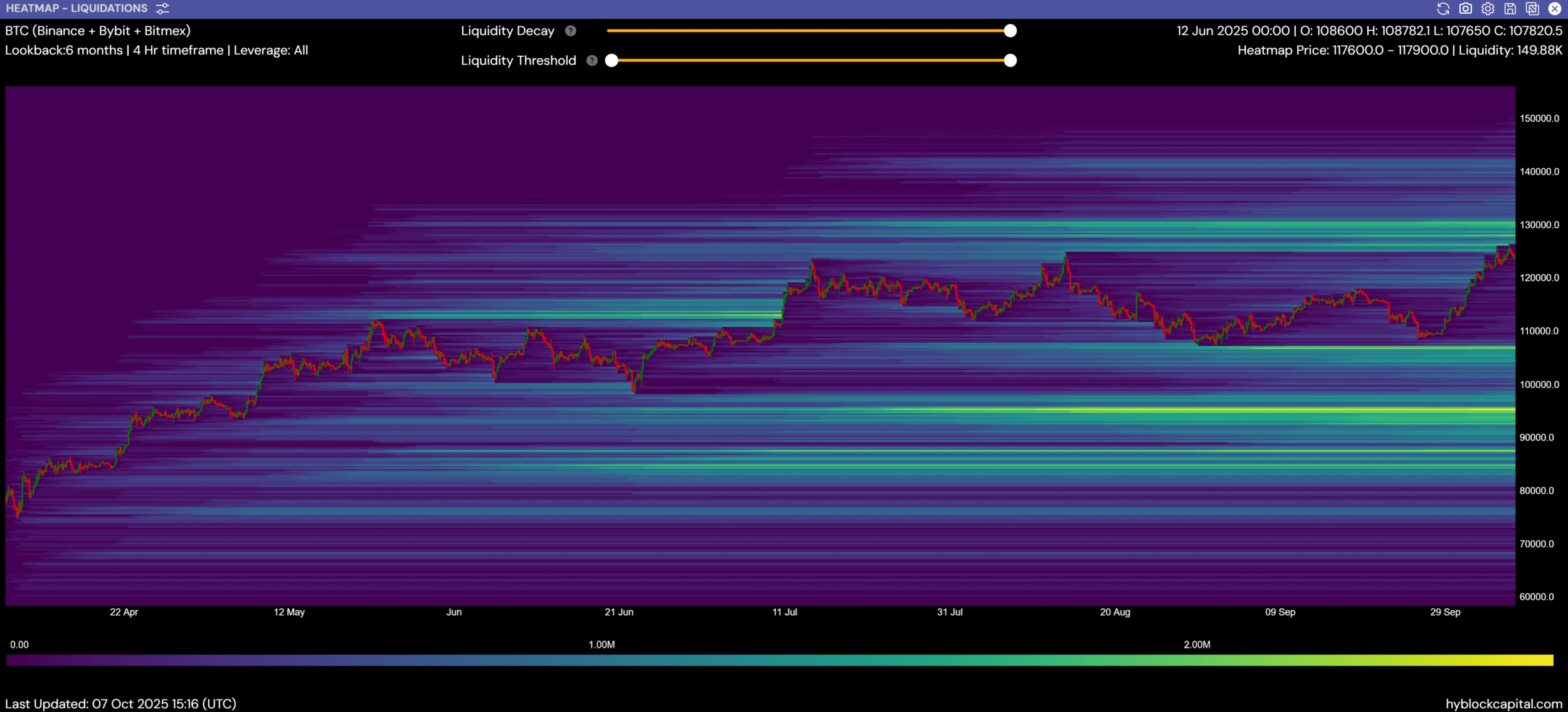This screenshot has width=1568, height=712.
Task: Click the 29 Sep date axis label
Action: (x=1445, y=612)
